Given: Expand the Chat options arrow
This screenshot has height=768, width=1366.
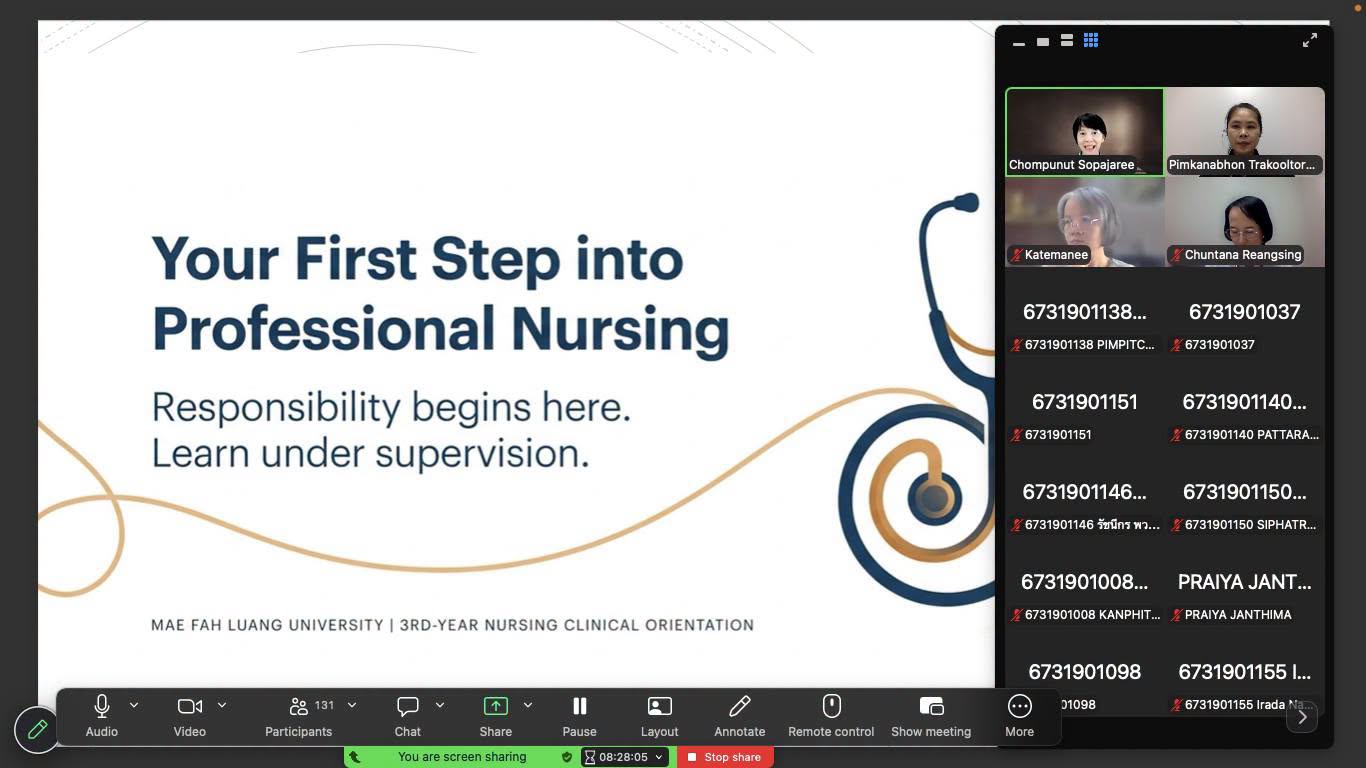Looking at the screenshot, I should point(440,705).
